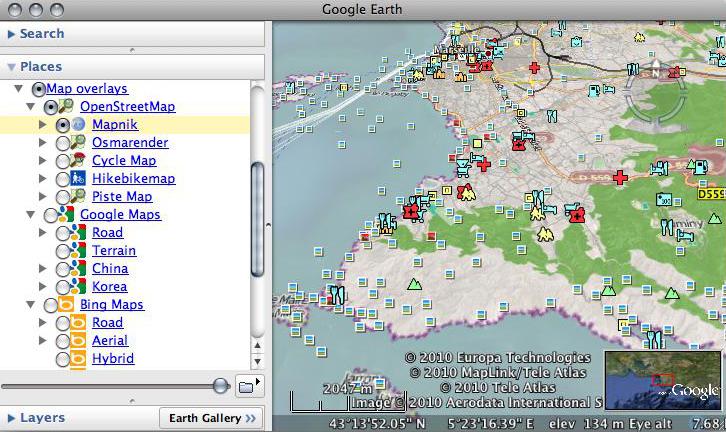The height and width of the screenshot is (432, 726).
Task: Select the Map overlays radio button
Action: (x=38, y=89)
